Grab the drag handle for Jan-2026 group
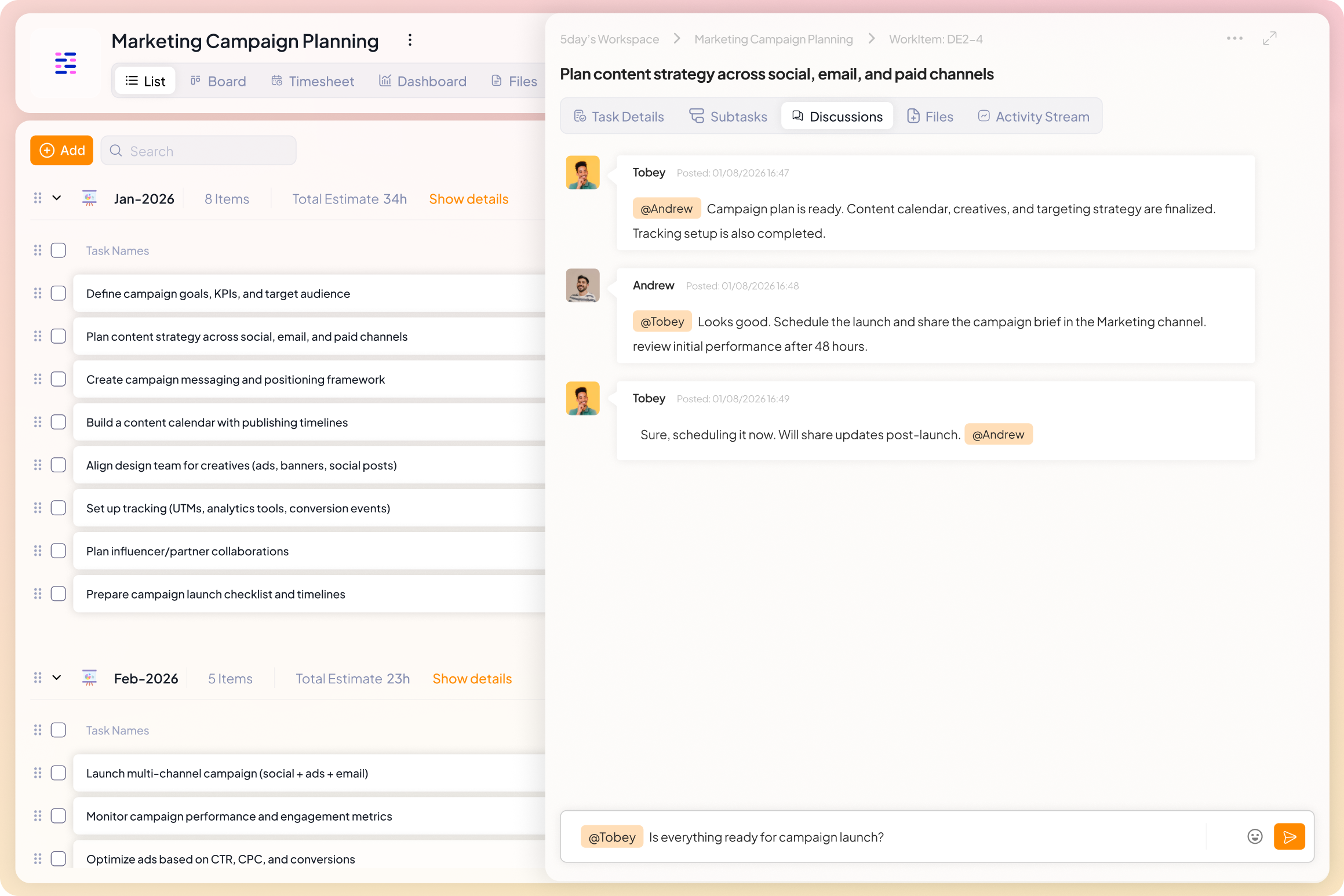 tap(38, 198)
